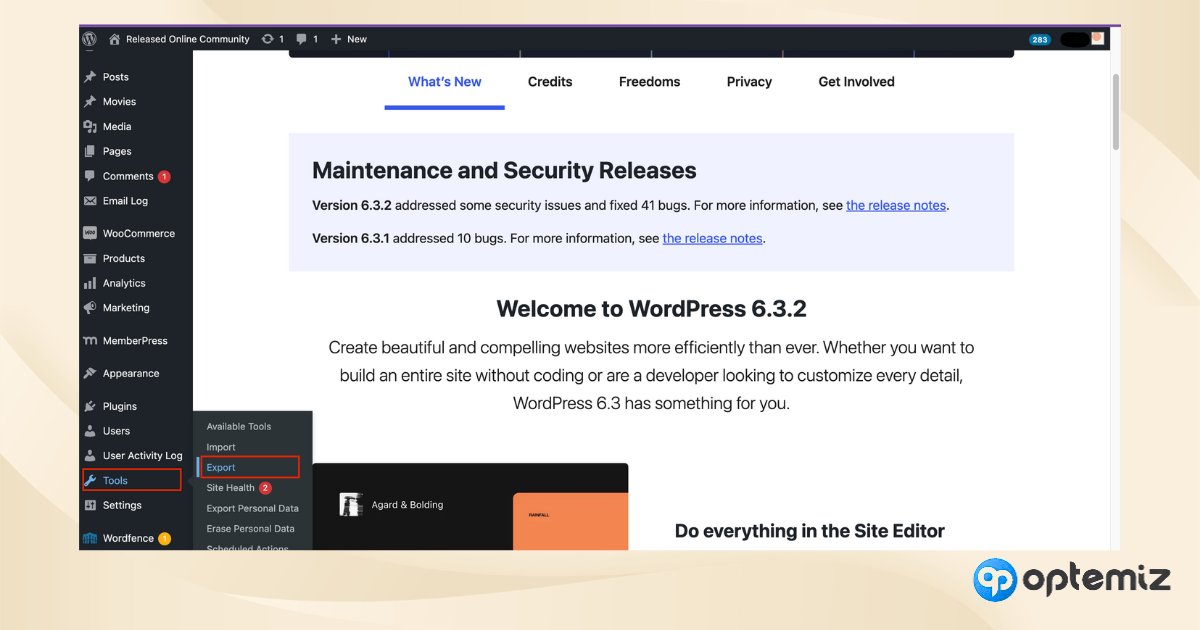Expand the Appearance menu in sidebar
This screenshot has width=1200, height=630.
pos(130,374)
